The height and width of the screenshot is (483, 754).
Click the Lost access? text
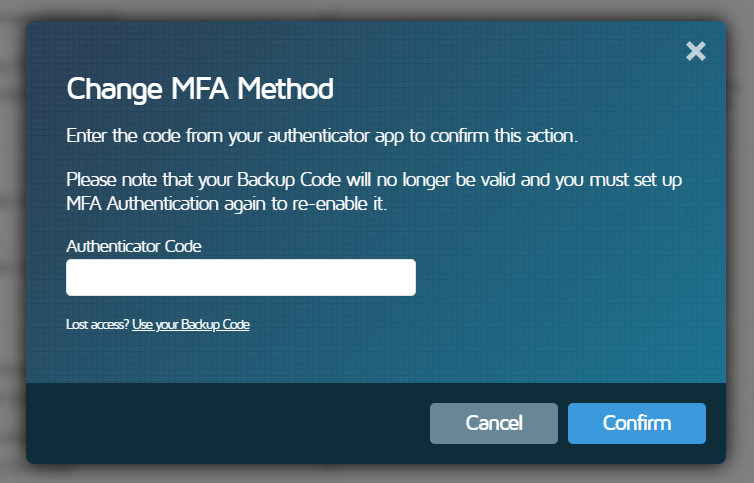[97, 324]
